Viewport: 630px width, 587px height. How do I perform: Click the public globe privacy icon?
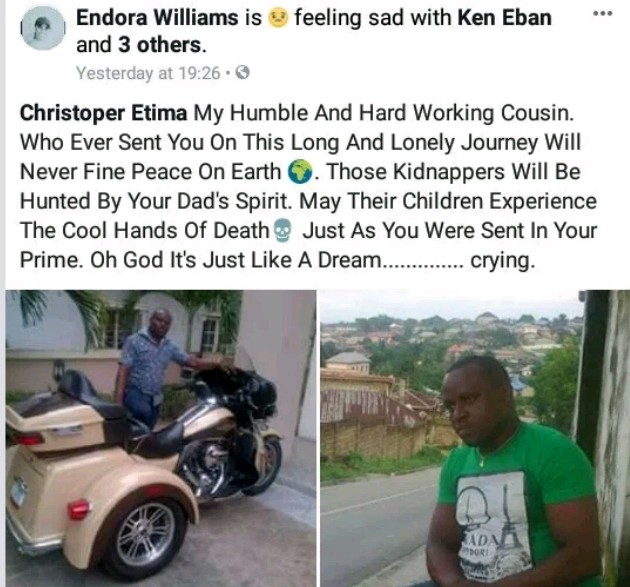pyautogui.click(x=242, y=73)
